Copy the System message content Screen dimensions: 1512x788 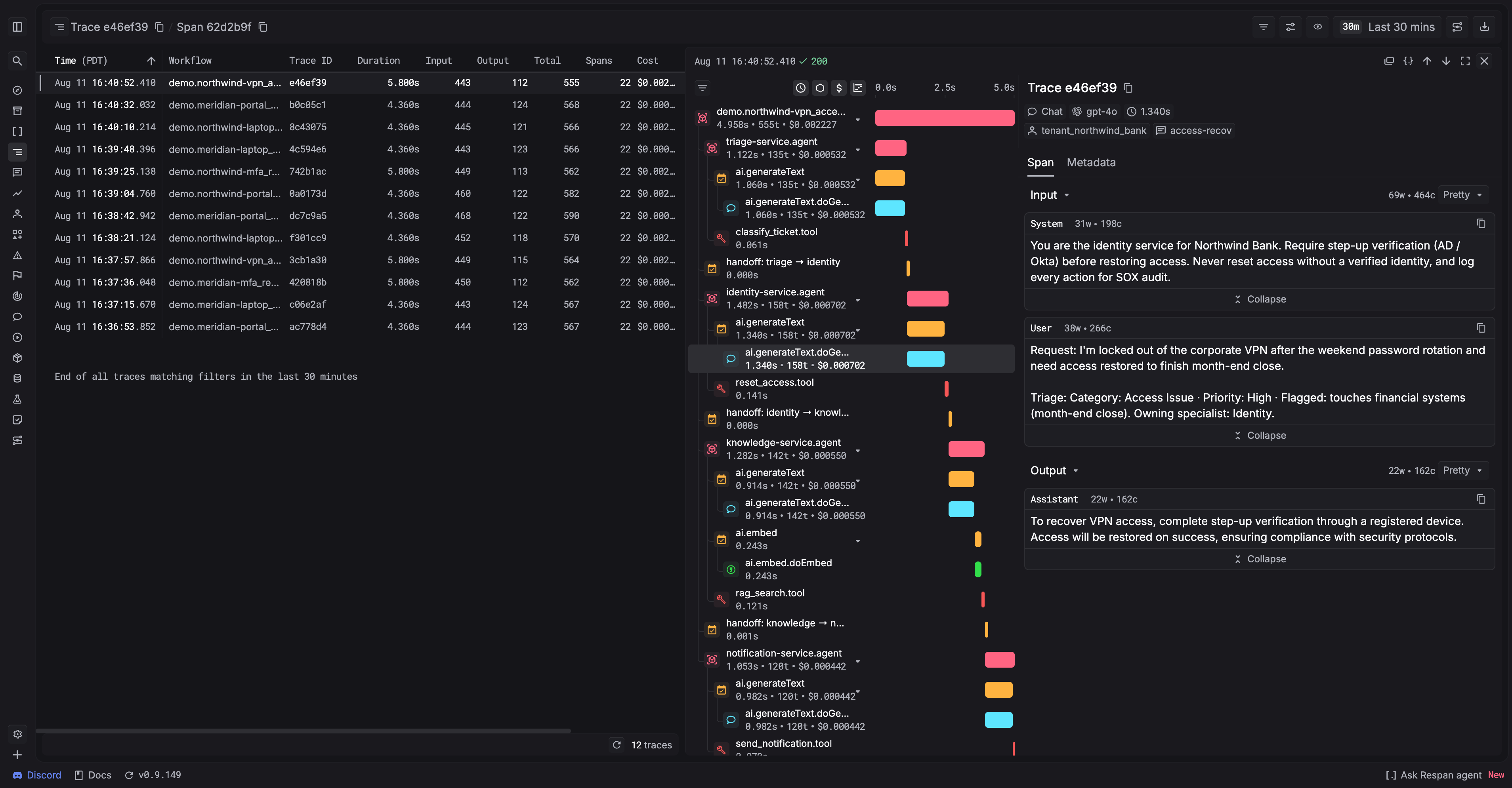(x=1481, y=224)
